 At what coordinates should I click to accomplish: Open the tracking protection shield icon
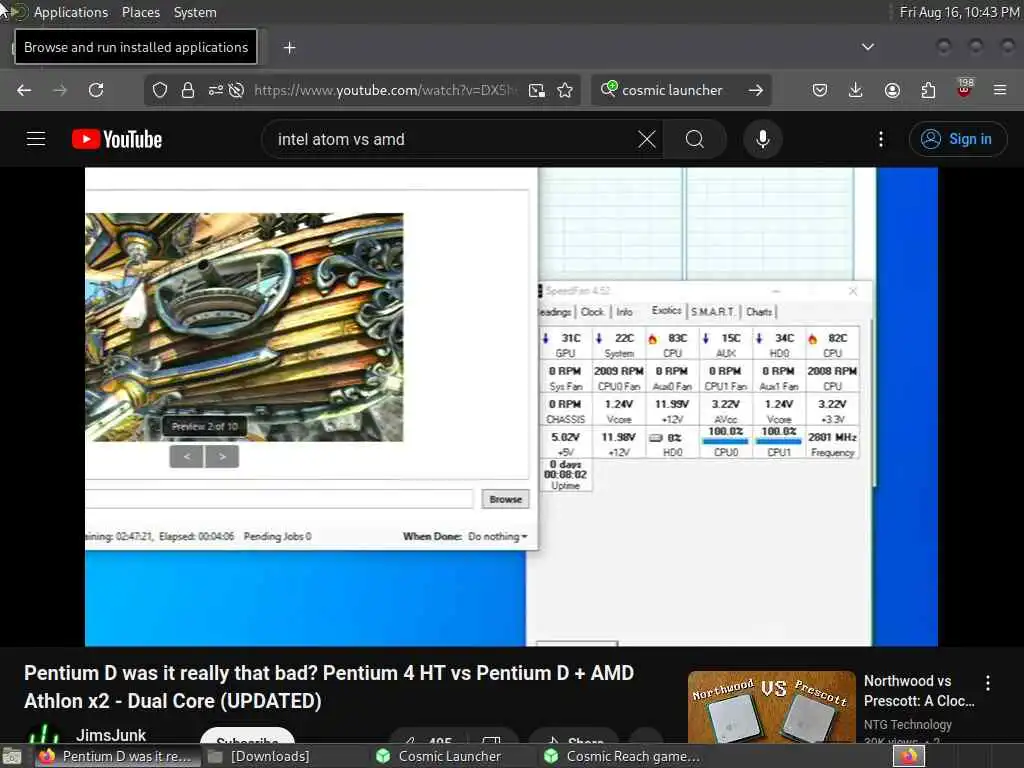point(159,90)
